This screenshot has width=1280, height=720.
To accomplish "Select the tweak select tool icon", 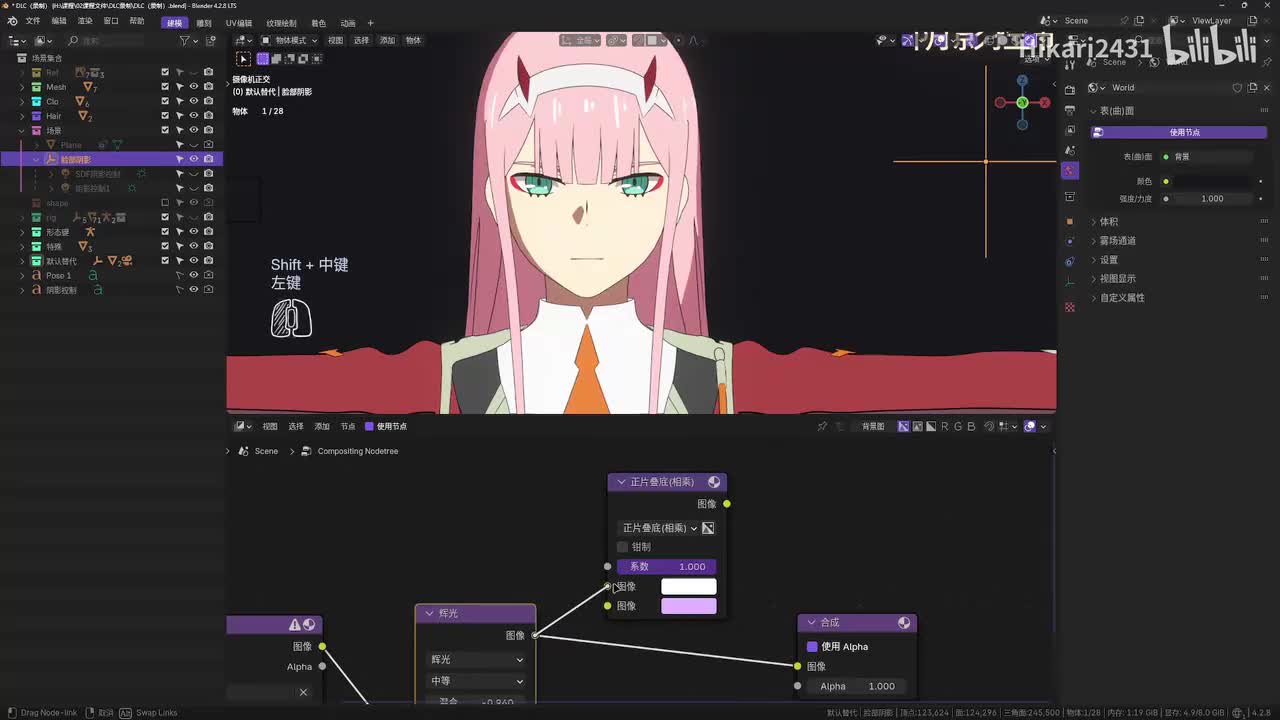I will [x=243, y=59].
